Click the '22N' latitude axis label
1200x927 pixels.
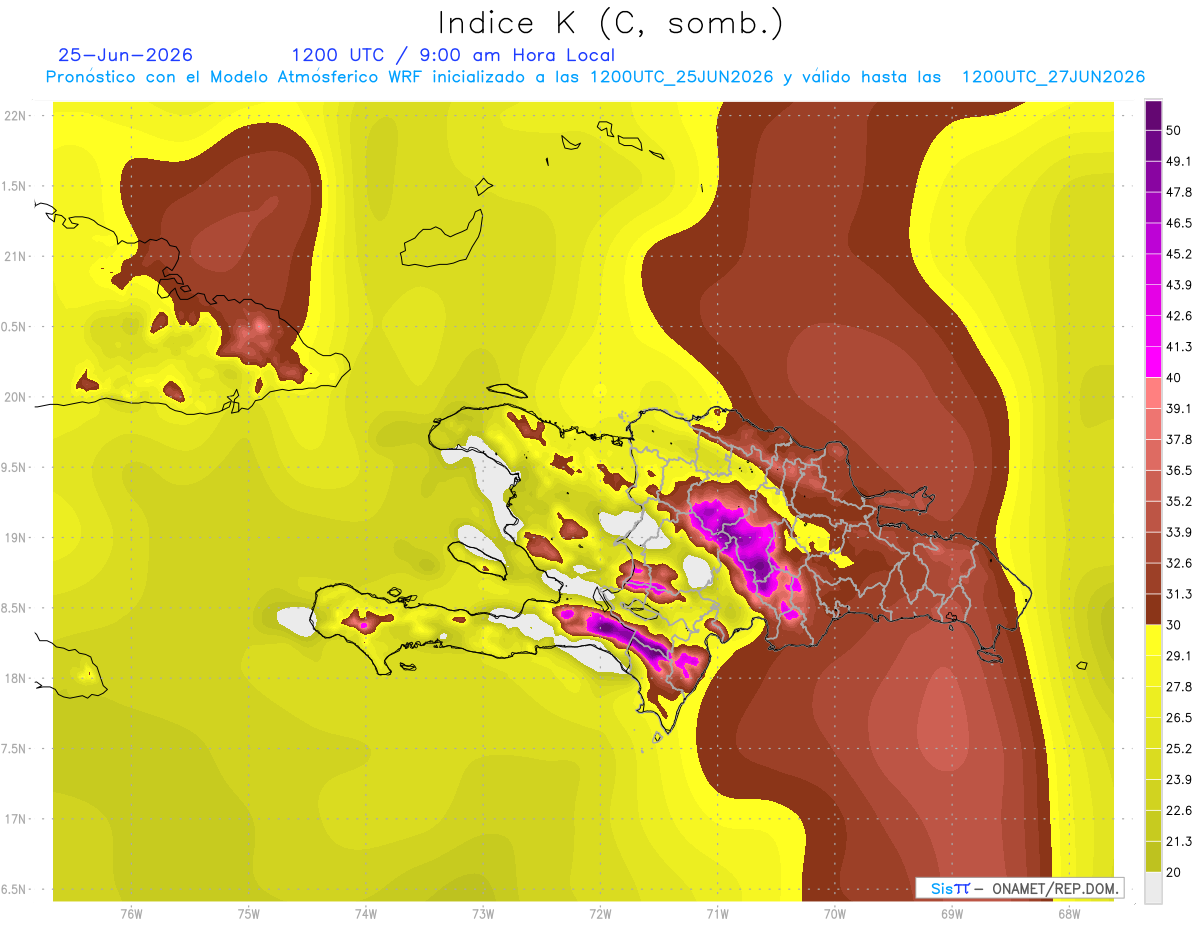[x=16, y=116]
